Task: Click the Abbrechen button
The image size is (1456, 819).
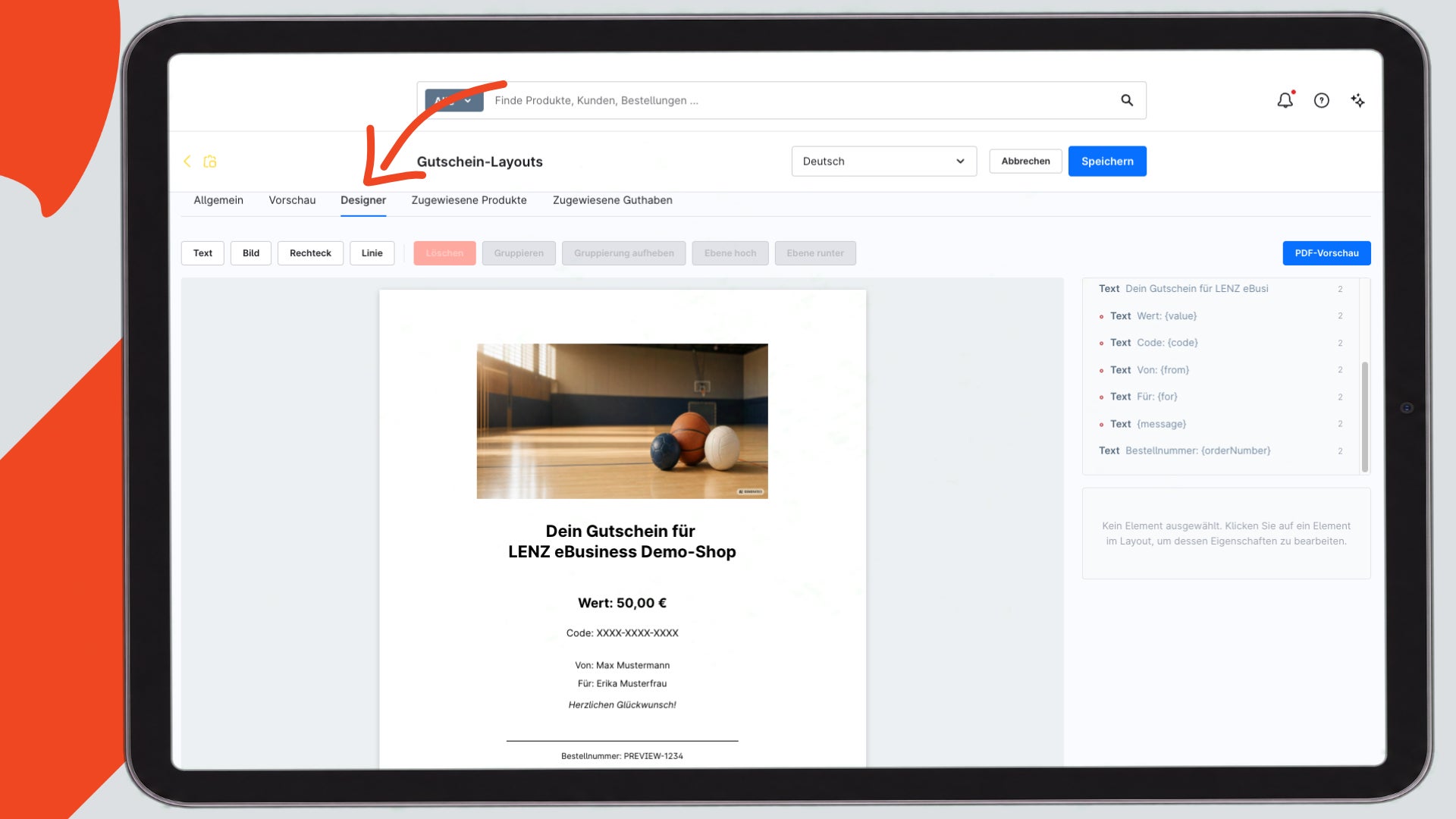Action: 1025,162
